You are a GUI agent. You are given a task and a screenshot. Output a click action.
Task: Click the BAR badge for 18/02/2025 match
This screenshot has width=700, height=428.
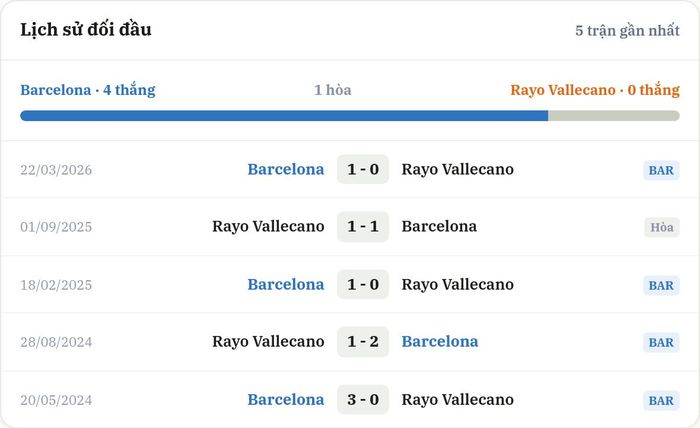tap(661, 285)
